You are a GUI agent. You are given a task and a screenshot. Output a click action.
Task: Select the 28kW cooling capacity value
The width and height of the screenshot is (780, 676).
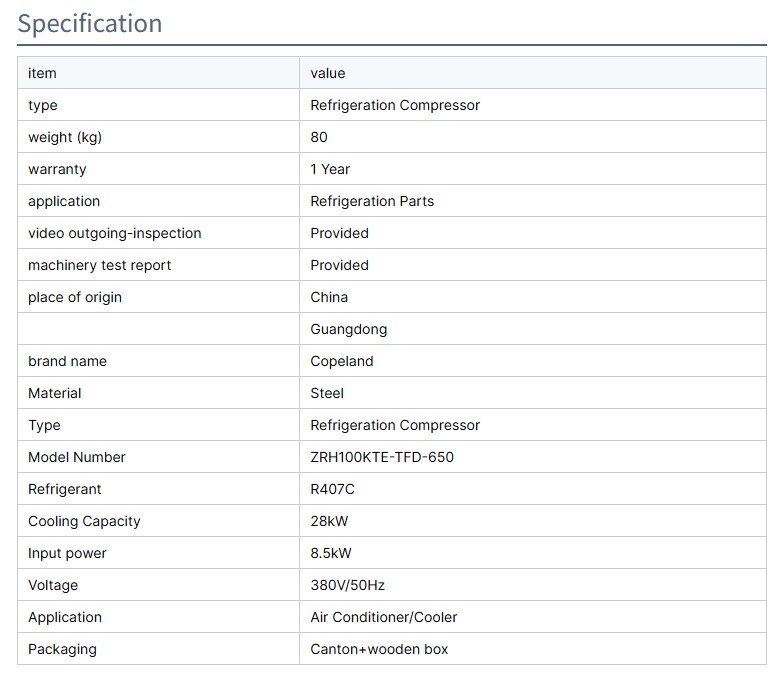(x=329, y=521)
